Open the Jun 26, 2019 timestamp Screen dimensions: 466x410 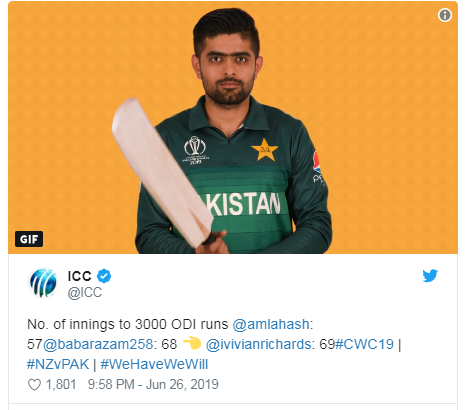(x=182, y=384)
